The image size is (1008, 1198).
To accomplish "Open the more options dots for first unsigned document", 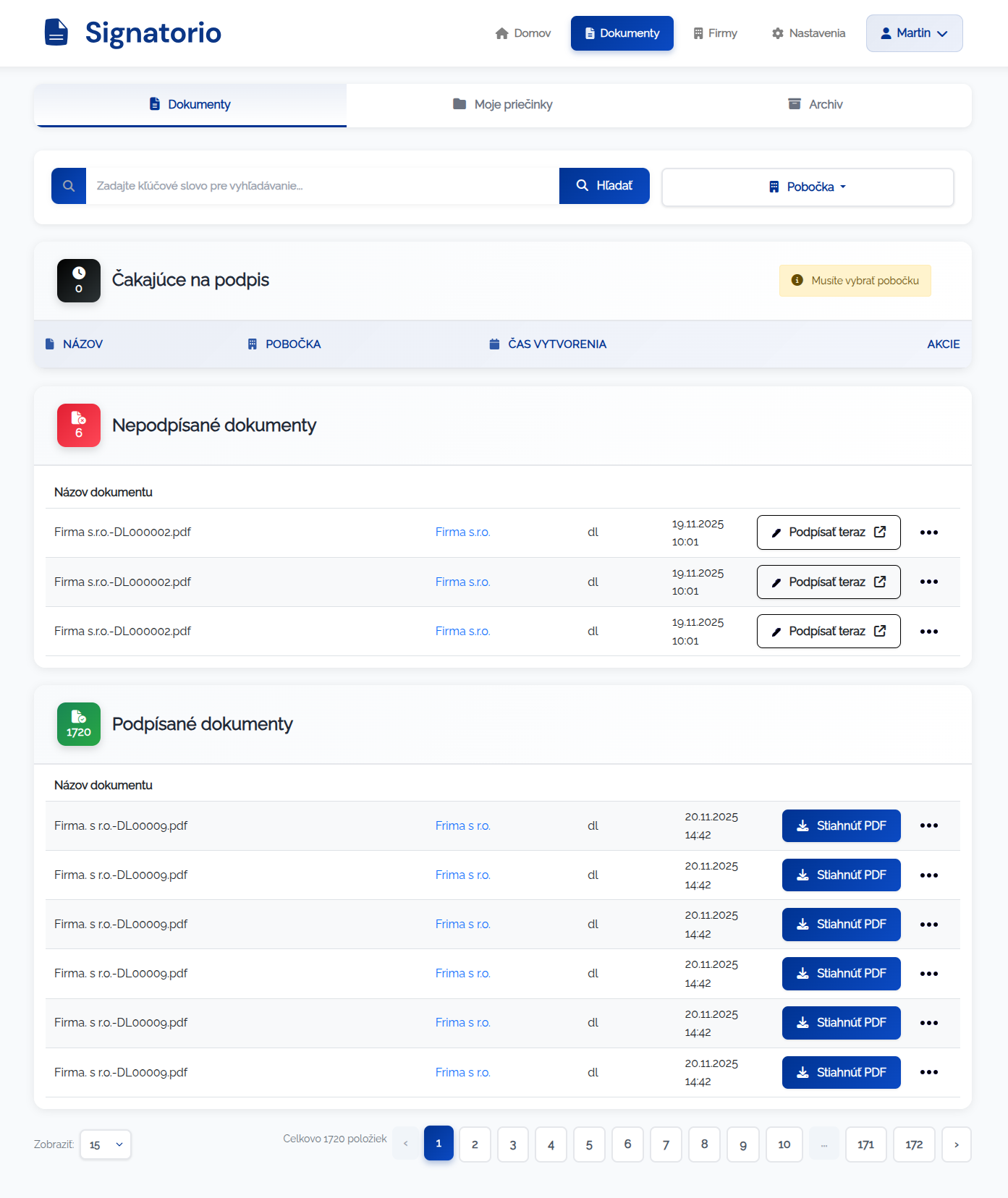I will point(929,532).
